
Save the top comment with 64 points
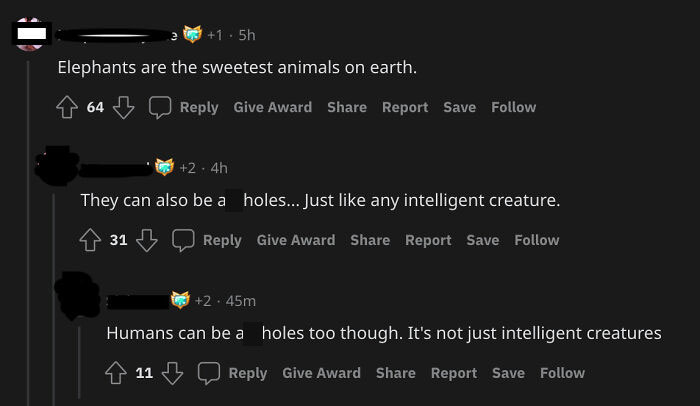(459, 107)
